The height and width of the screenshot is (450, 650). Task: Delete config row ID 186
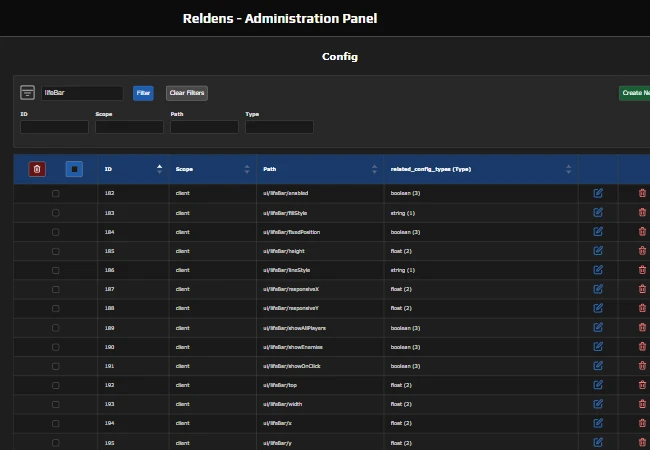642,270
